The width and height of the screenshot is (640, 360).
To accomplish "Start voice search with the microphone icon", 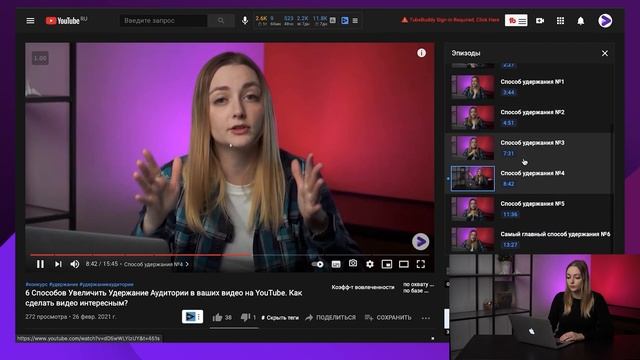I will (x=244, y=20).
